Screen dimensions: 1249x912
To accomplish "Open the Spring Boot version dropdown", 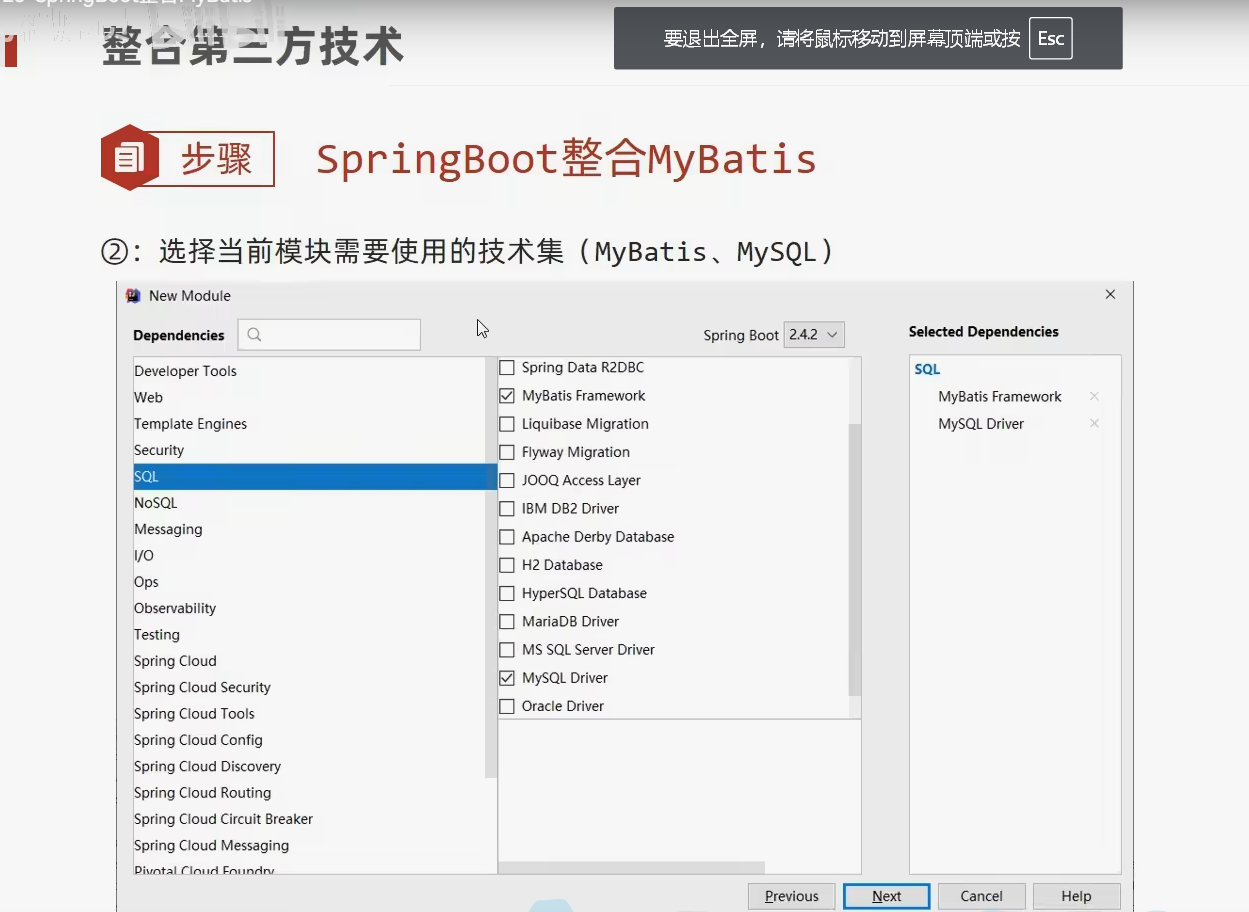I will click(814, 335).
